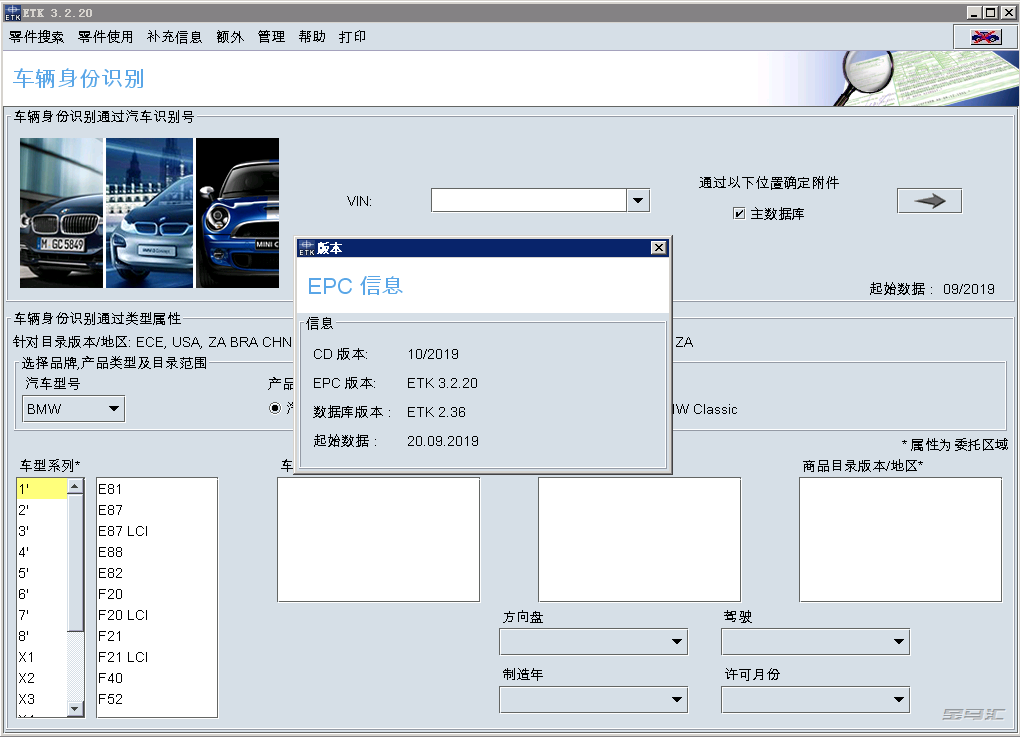This screenshot has width=1020, height=737.
Task: Click the up arrow of the series list scrollbar
Action: tap(75, 486)
